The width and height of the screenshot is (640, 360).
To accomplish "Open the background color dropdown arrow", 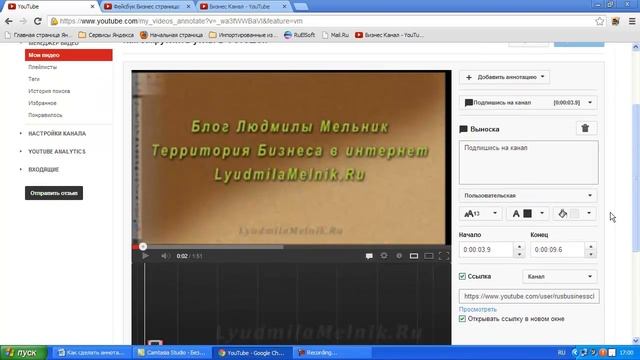I will tap(589, 213).
